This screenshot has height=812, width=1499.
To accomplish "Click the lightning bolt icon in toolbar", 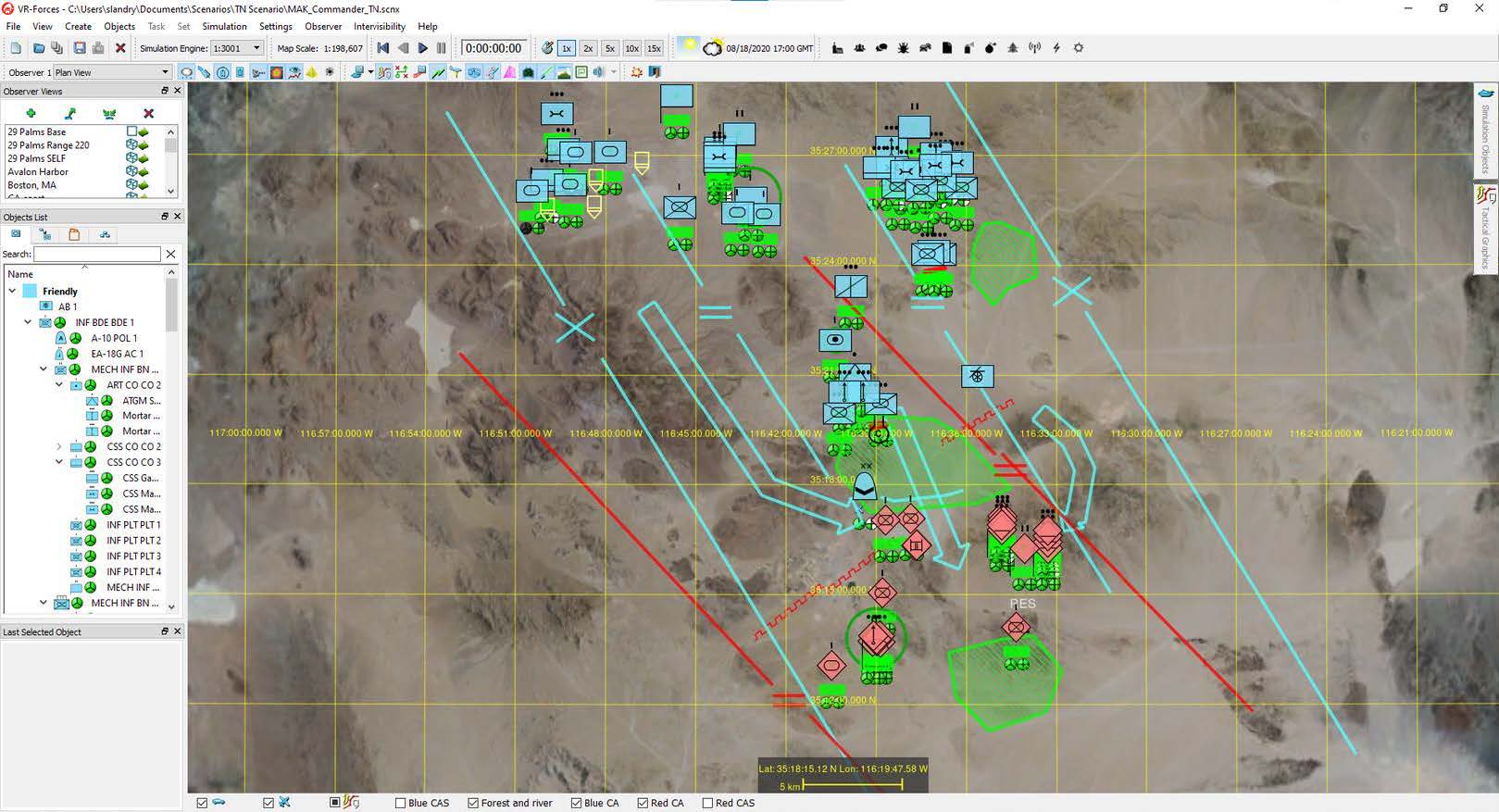I will [1056, 48].
